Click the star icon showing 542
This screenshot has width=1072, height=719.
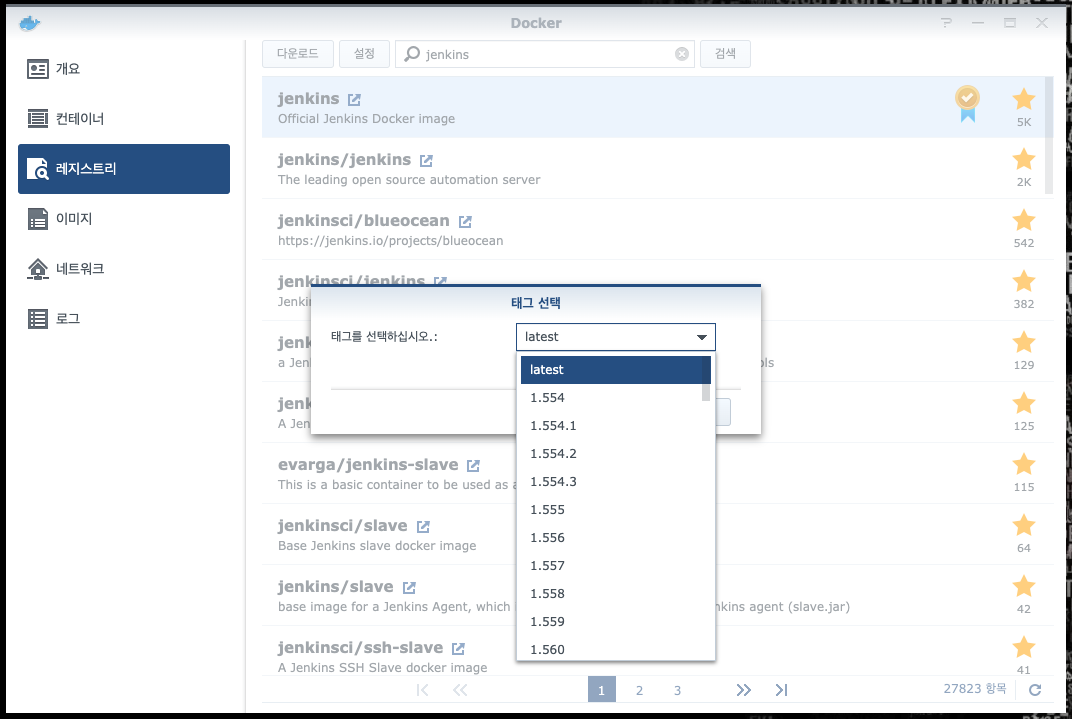[x=1023, y=220]
